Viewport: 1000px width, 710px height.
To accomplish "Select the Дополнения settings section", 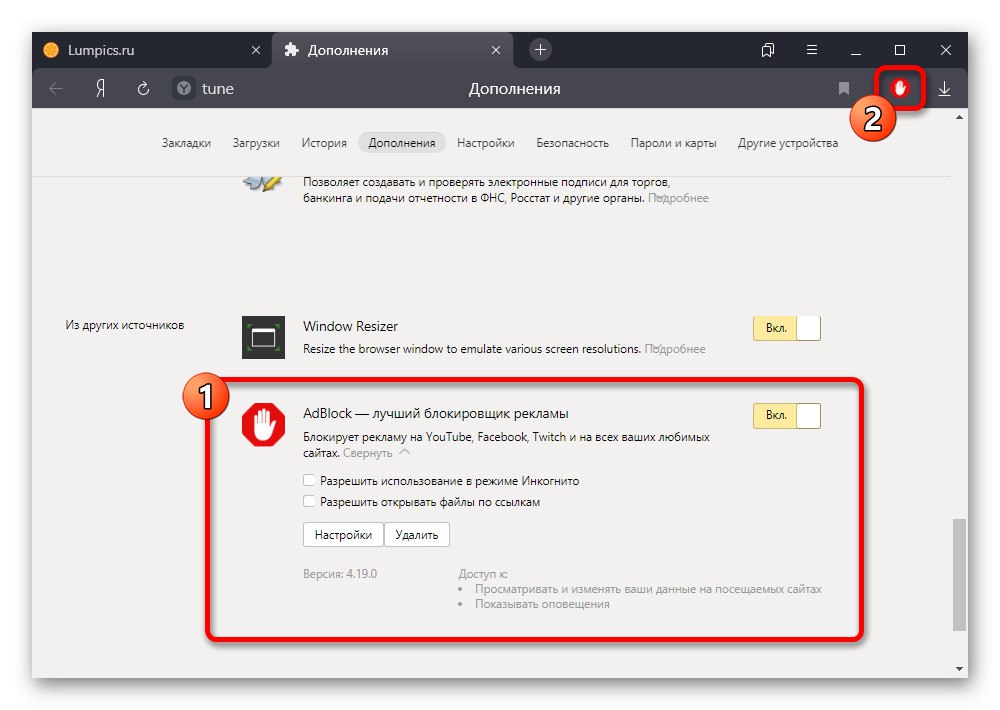I will point(402,143).
